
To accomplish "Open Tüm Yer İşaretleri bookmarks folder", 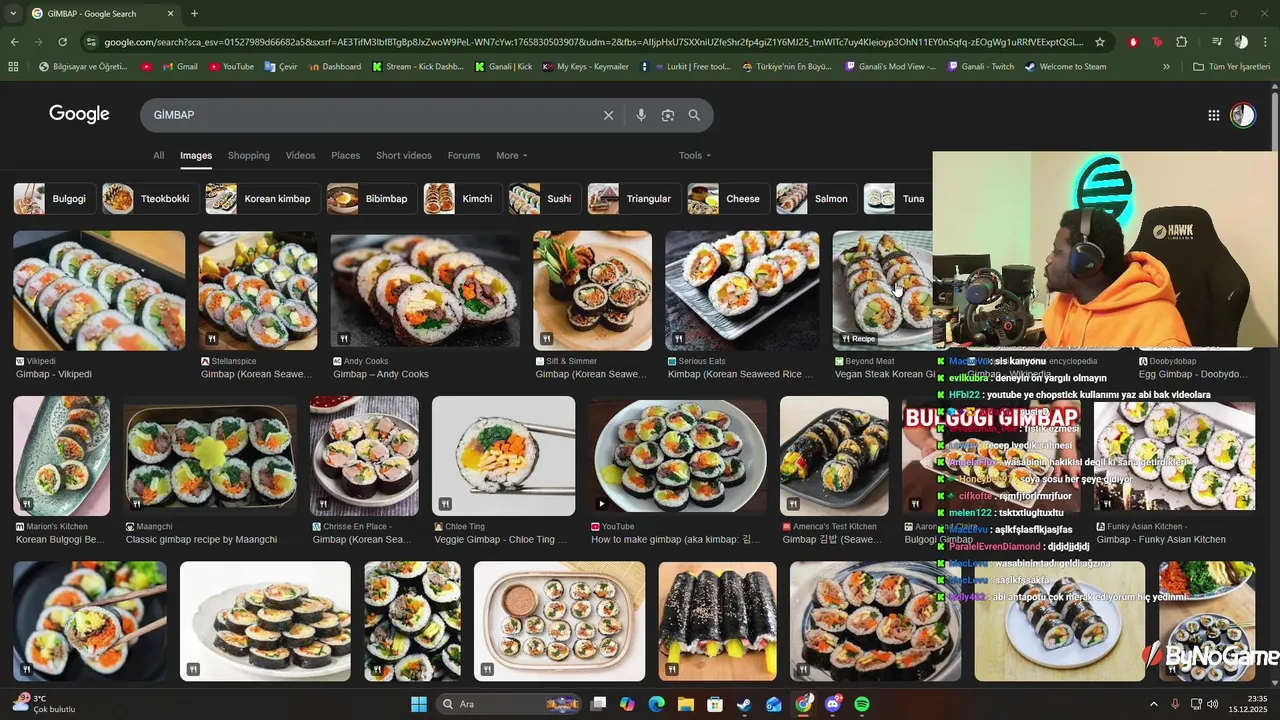I will click(1231, 67).
